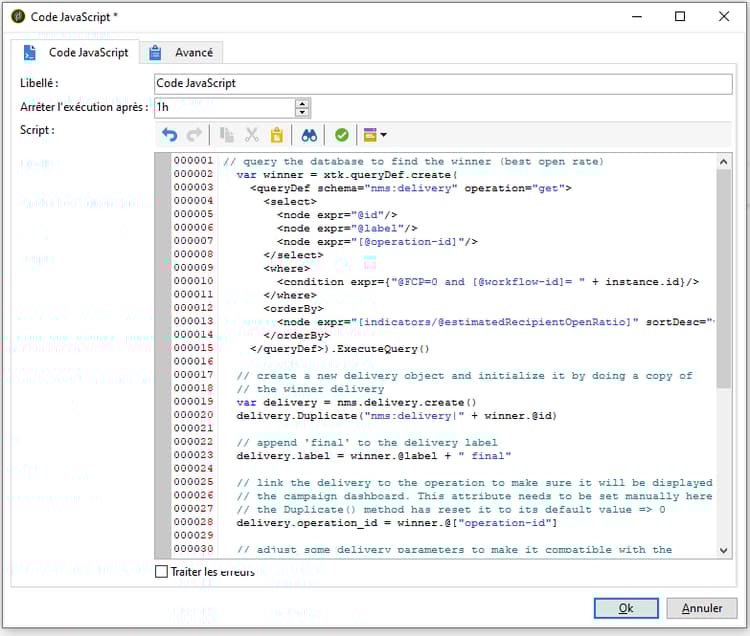This screenshot has width=750, height=636.
Task: Decrease execution timeout with down spinner arrow
Action: point(302,112)
